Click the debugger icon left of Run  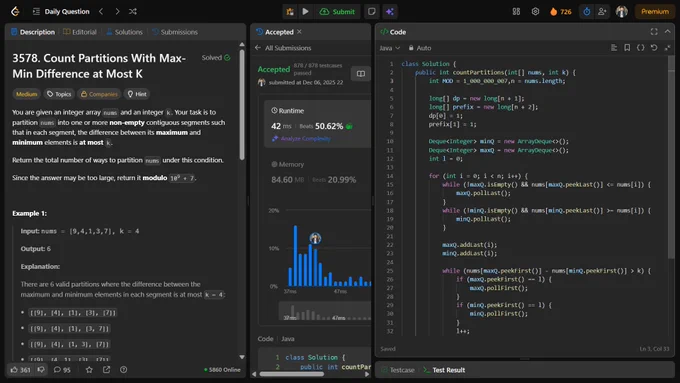click(x=290, y=12)
